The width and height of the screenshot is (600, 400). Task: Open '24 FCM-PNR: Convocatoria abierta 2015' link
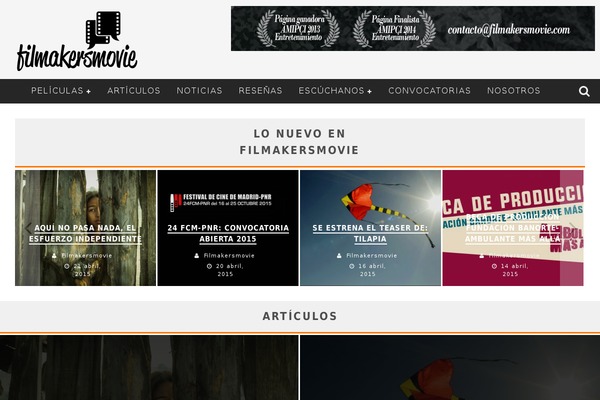pyautogui.click(x=228, y=233)
